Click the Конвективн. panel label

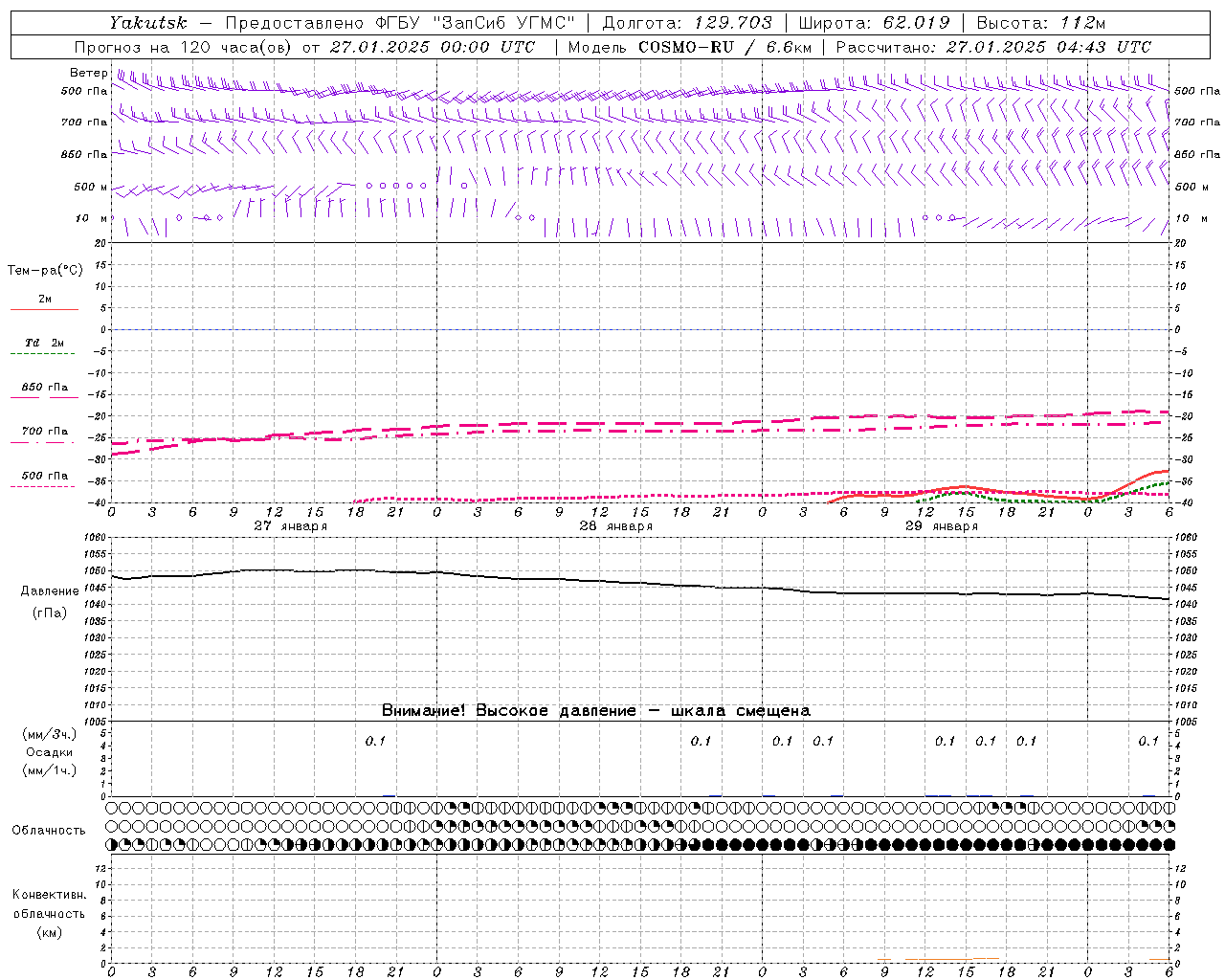click(x=49, y=895)
